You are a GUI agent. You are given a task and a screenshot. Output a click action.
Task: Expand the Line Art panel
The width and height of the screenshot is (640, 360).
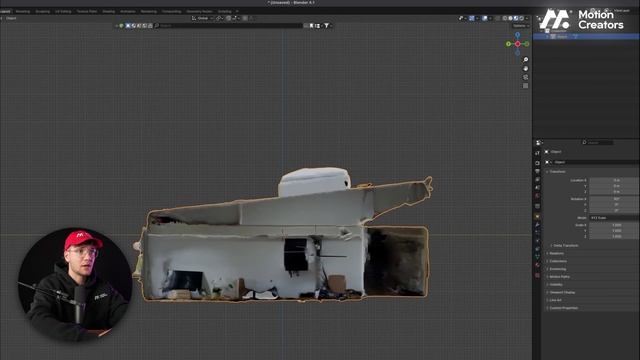point(555,300)
